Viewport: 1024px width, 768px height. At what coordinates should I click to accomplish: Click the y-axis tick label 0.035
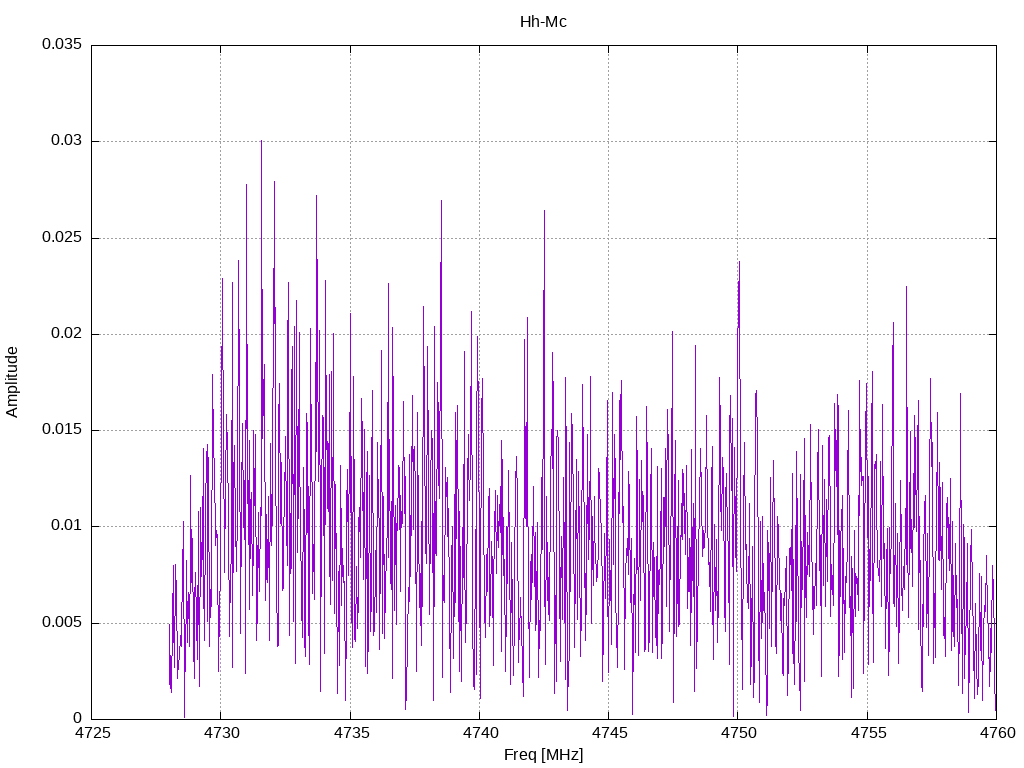[62, 44]
